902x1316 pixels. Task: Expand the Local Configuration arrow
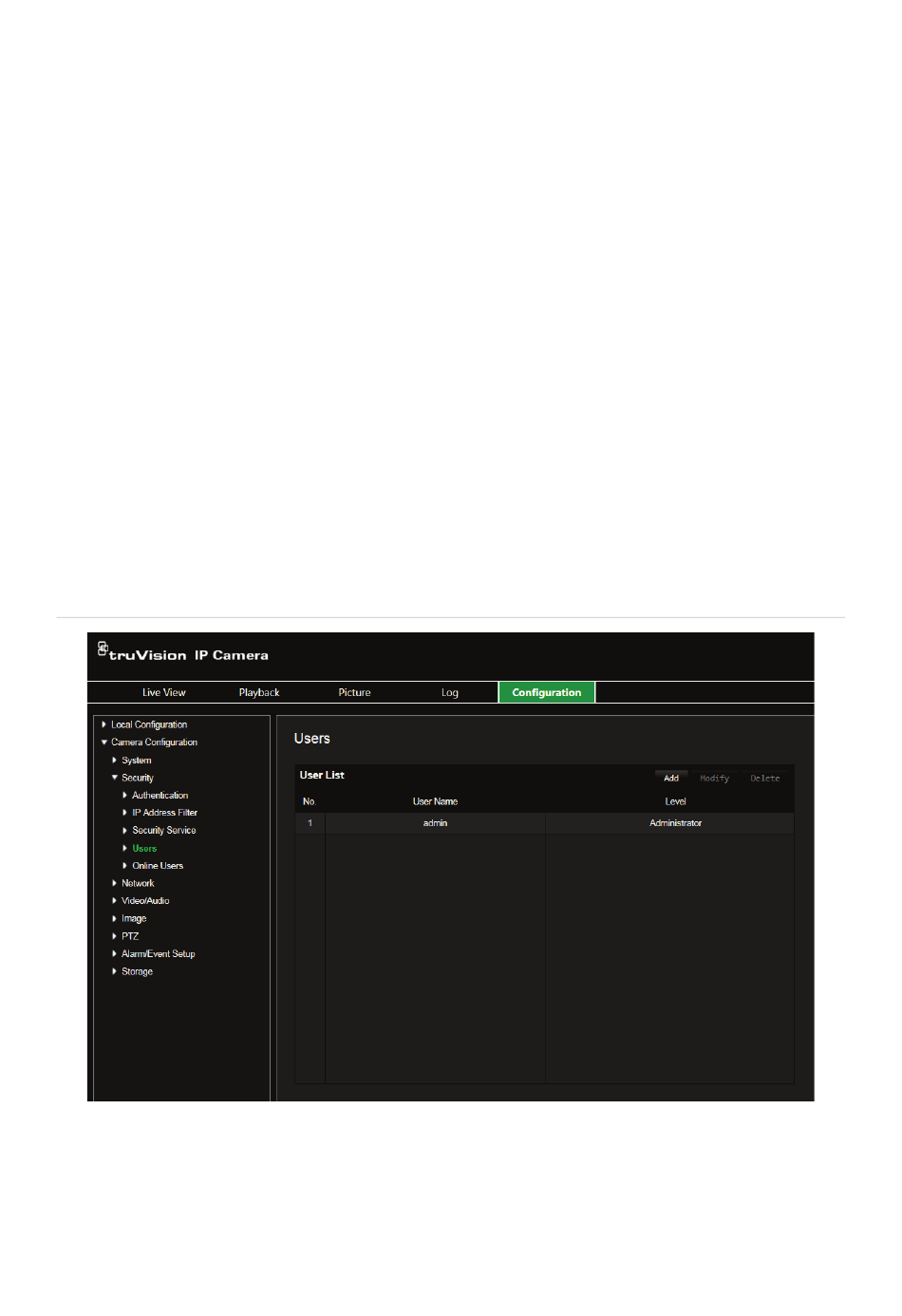(104, 724)
